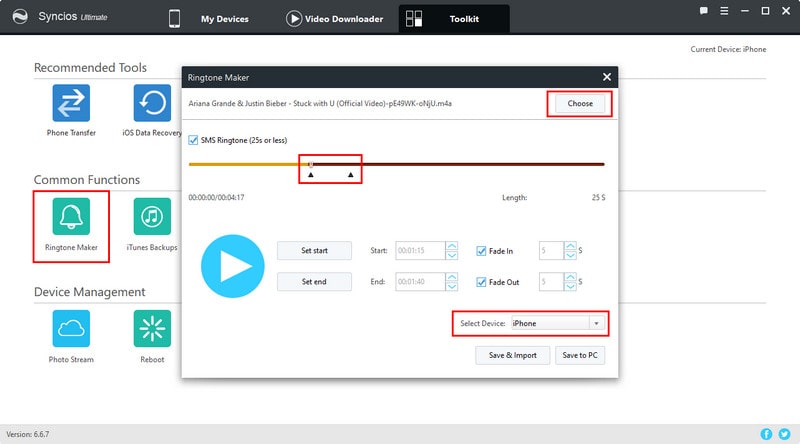The width and height of the screenshot is (800, 444).
Task: Increase the End time with up arrow
Action: tap(452, 277)
